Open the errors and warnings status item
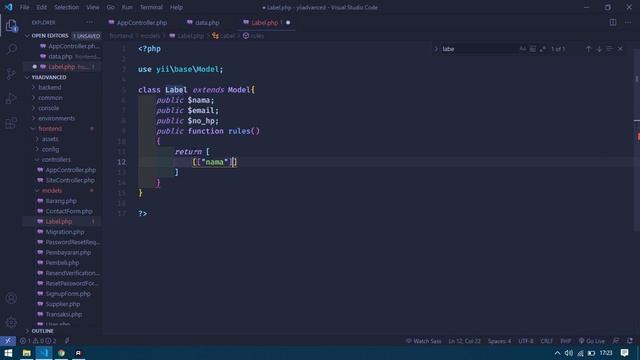Image resolution: width=640 pixels, height=360 pixels. [38, 341]
